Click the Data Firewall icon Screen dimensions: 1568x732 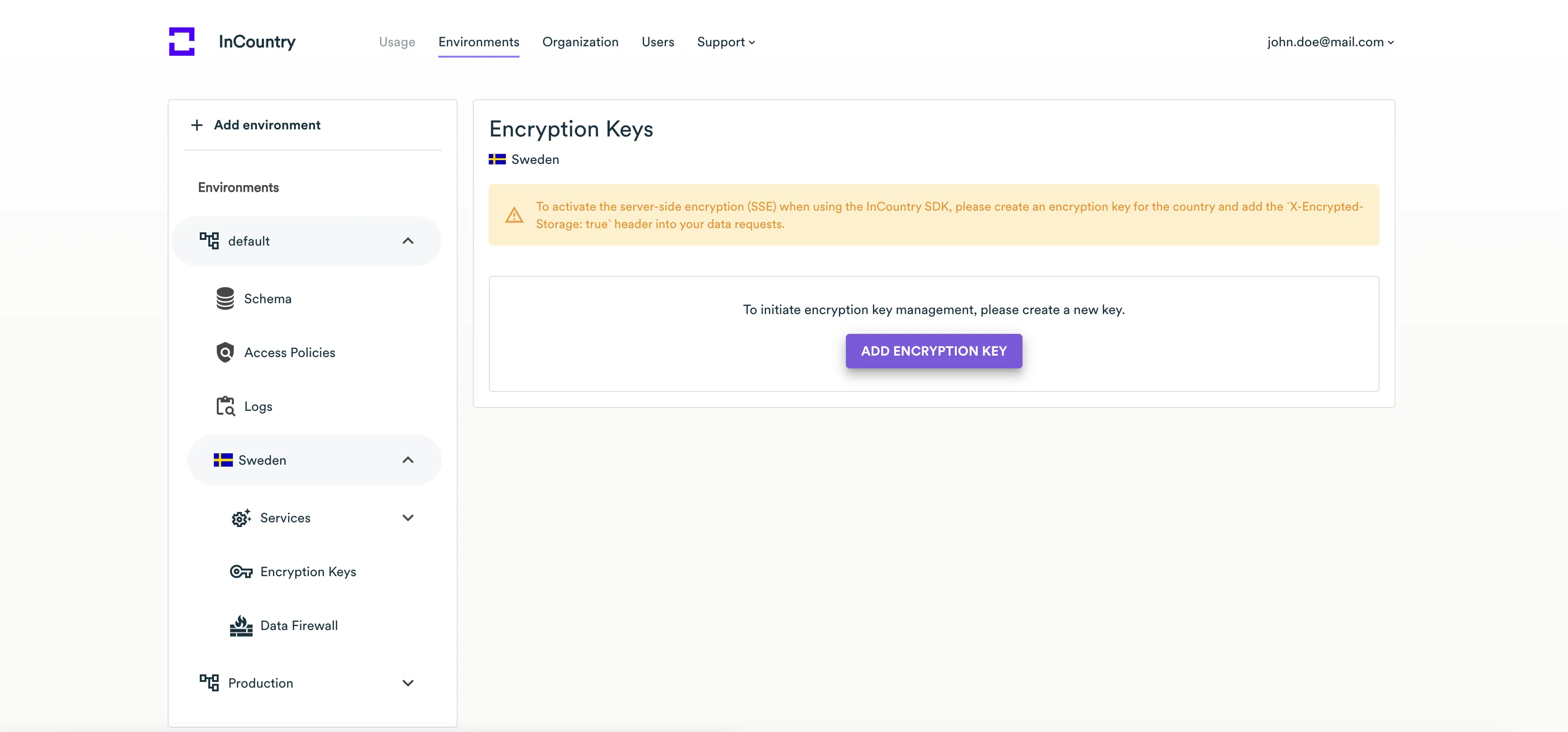point(240,626)
